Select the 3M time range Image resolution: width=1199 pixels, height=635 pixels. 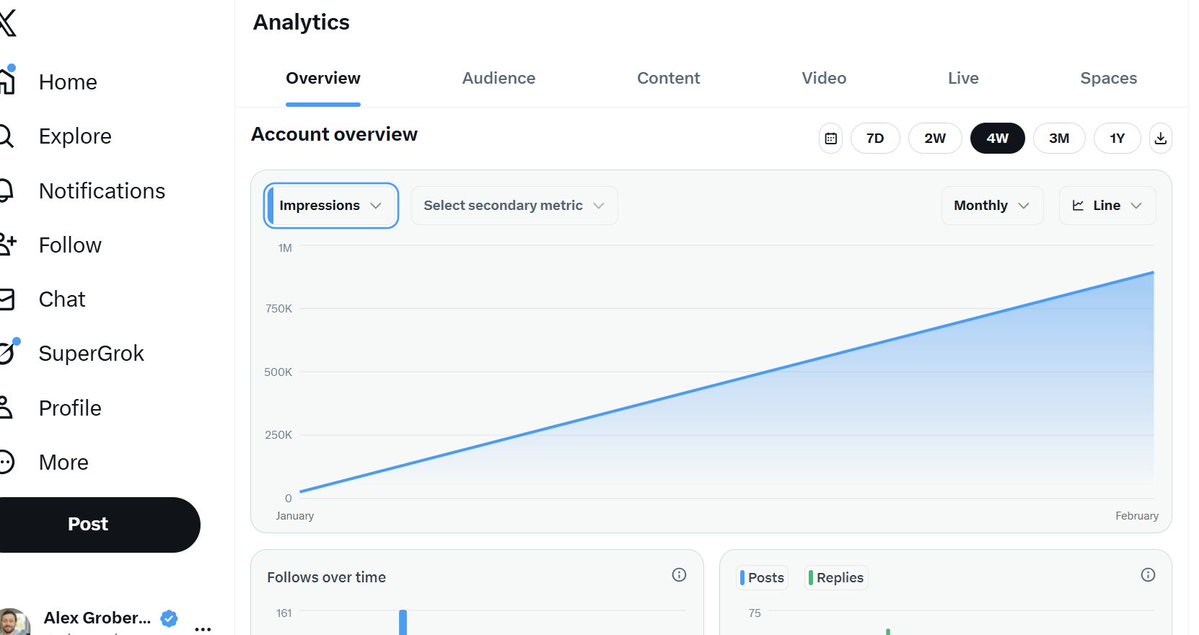pos(1058,138)
